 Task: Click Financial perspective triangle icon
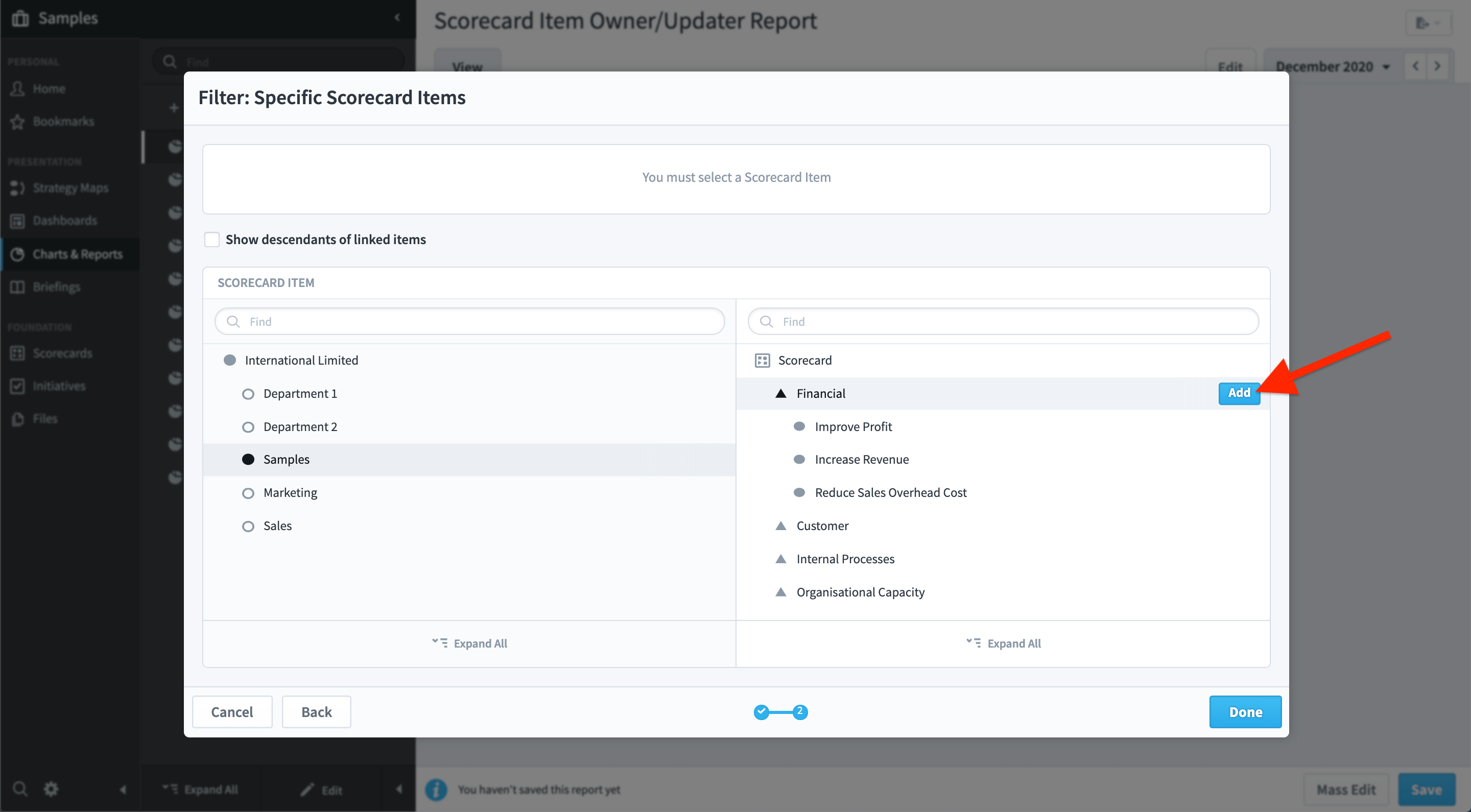[780, 393]
